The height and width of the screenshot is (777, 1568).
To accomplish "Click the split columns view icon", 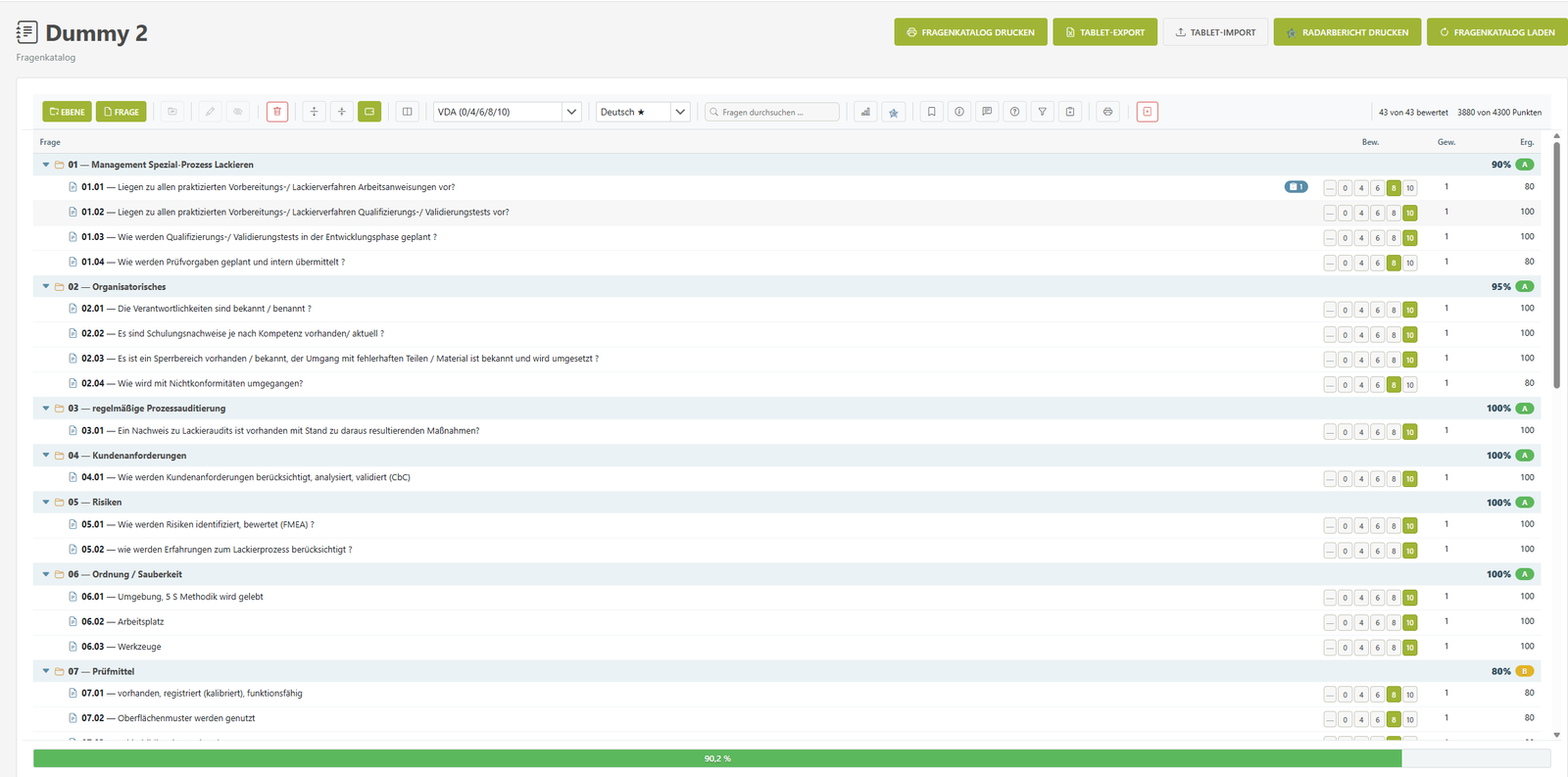I will pos(408,112).
